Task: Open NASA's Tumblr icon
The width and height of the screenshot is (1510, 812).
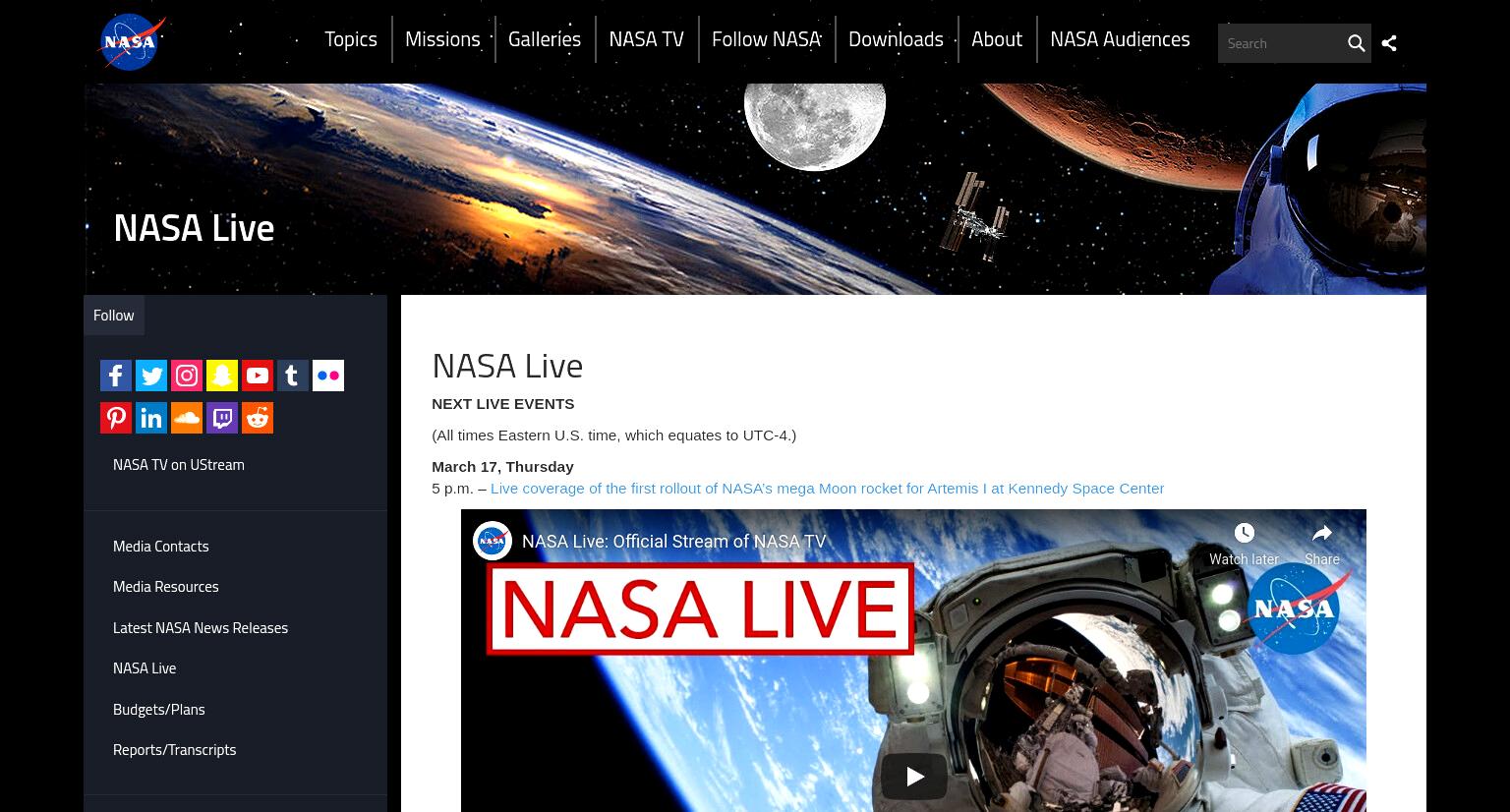Action: click(293, 376)
